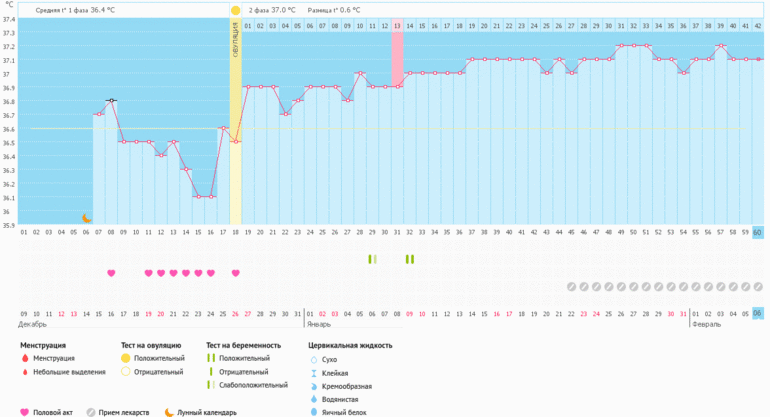
Task: Click the yellow sun ovulation icon at top
Action: 235,10
